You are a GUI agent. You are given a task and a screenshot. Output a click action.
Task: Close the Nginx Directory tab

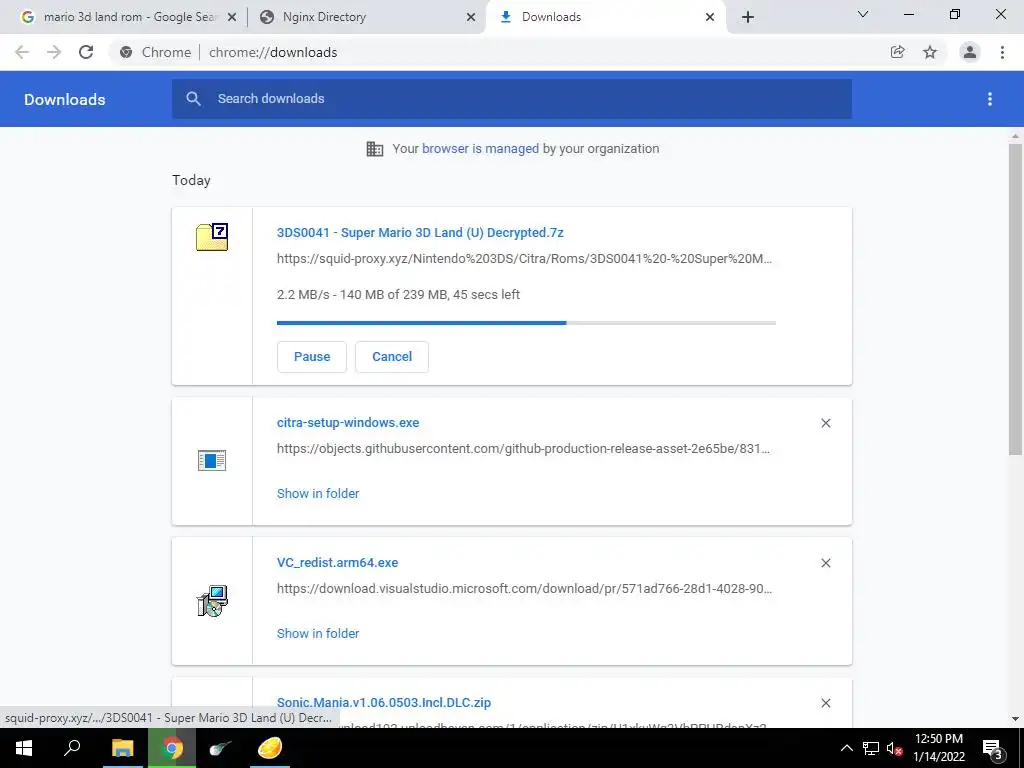click(x=471, y=17)
